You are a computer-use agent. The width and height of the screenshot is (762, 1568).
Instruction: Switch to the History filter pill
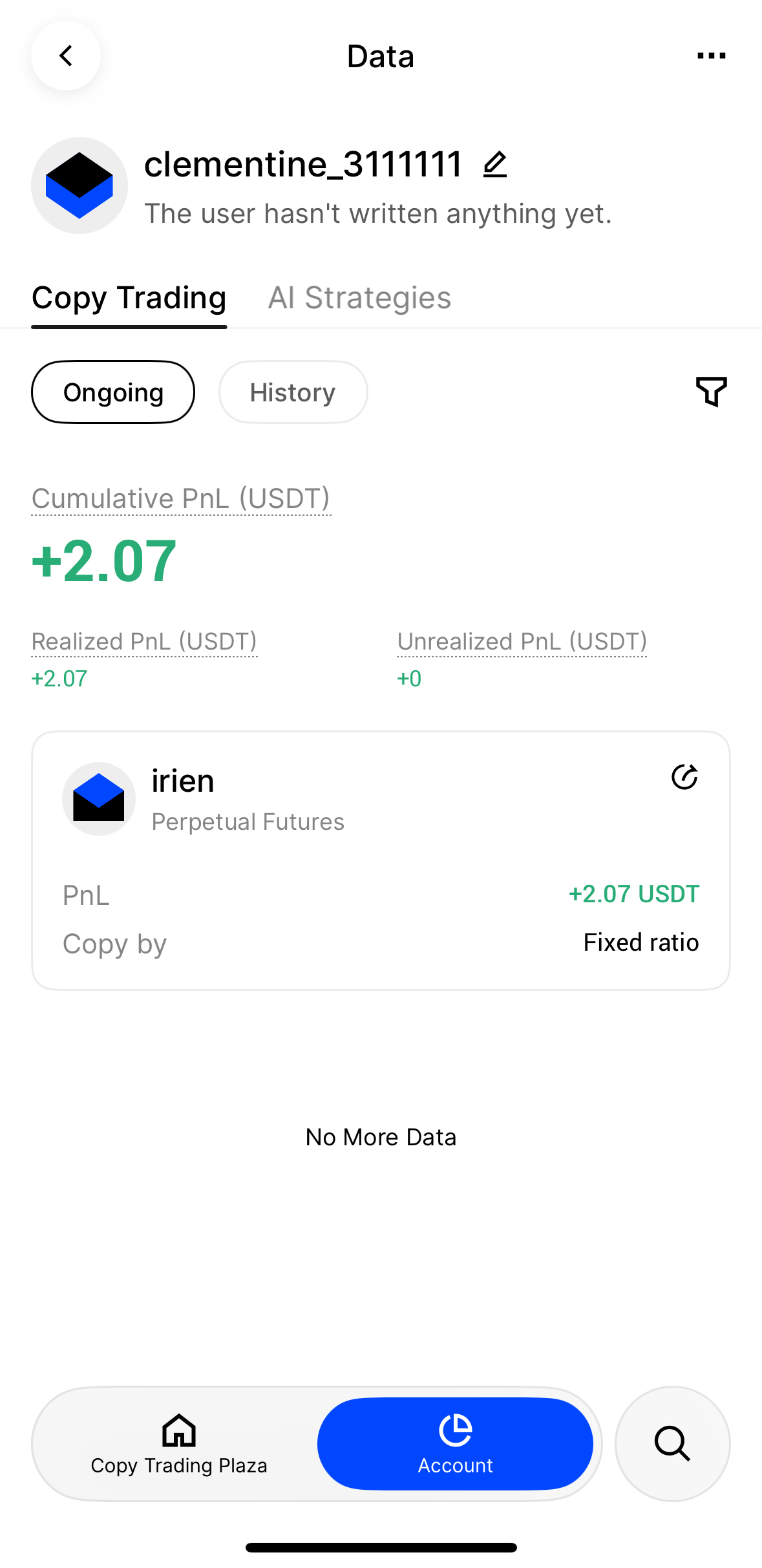coord(293,392)
